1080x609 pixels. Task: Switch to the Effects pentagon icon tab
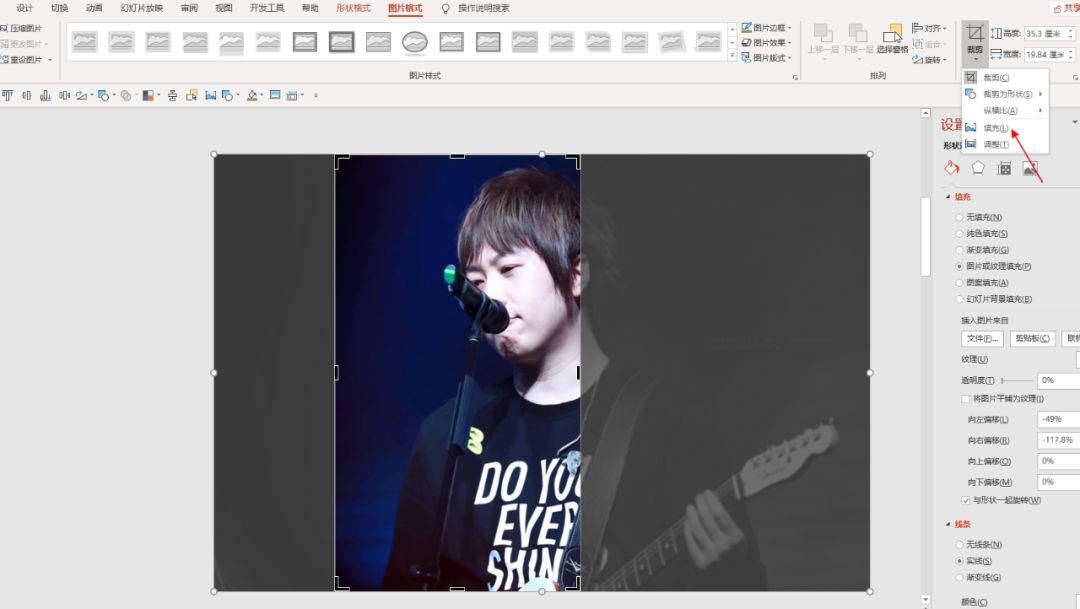[978, 169]
